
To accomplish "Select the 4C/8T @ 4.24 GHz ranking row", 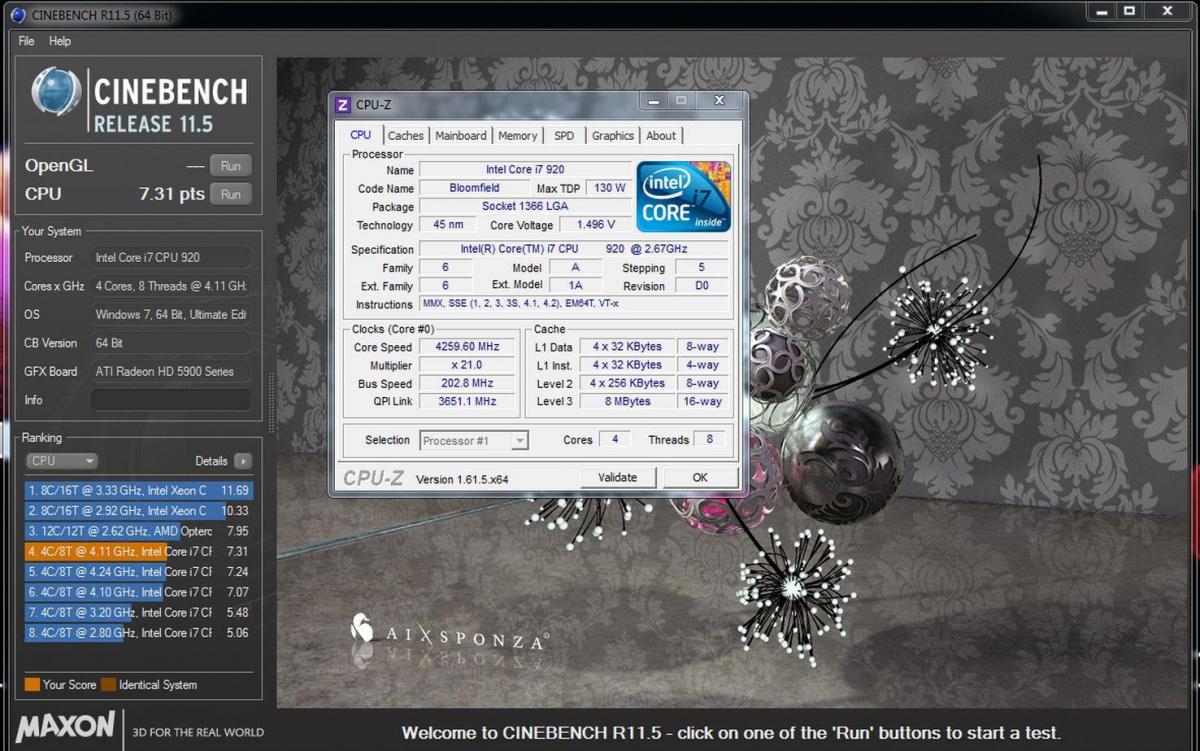I will (x=139, y=572).
